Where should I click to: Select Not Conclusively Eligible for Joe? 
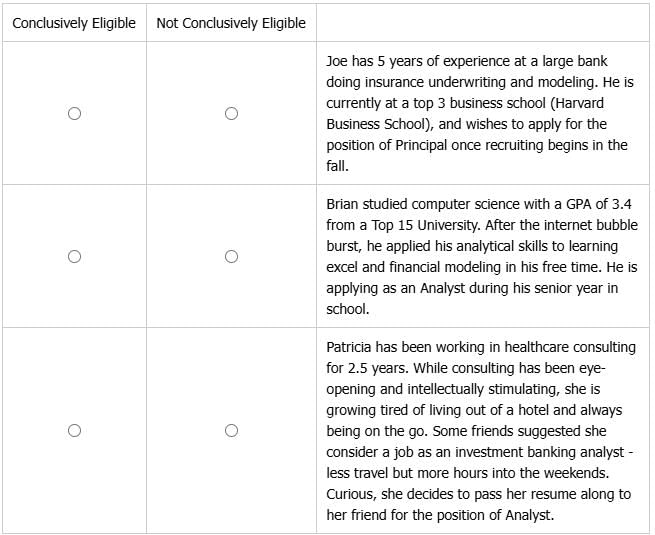pyautogui.click(x=231, y=114)
